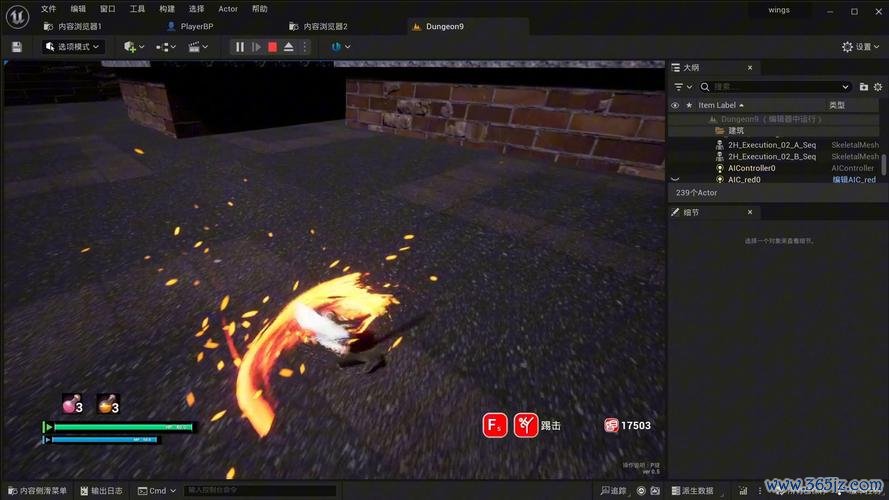Open the 文件 menu
Screen dimensions: 889x500
click(48, 9)
